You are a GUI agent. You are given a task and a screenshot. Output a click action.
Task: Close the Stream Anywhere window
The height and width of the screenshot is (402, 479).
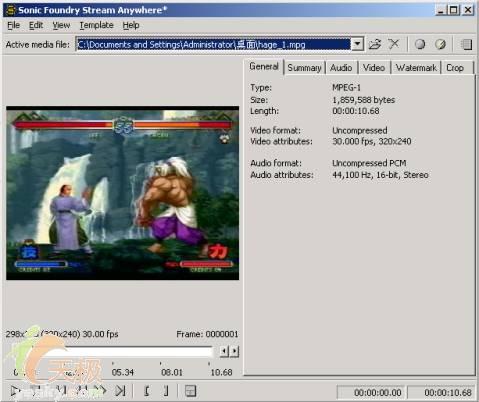tap(468, 10)
